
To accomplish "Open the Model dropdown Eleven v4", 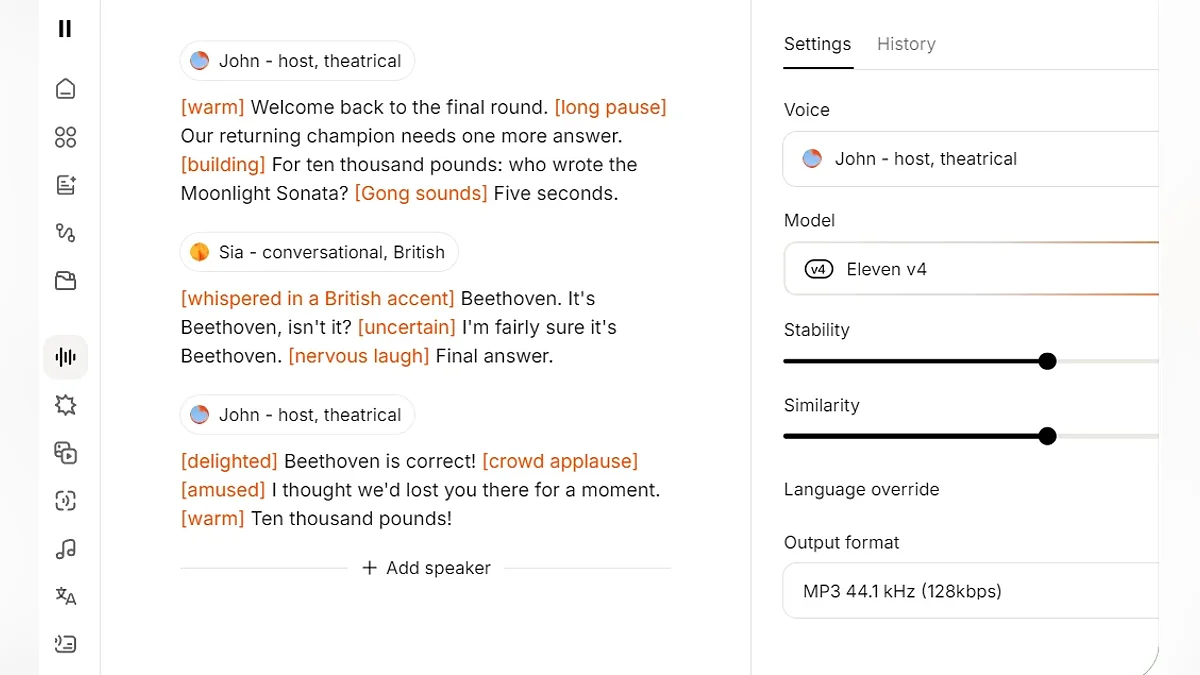I will [x=971, y=269].
